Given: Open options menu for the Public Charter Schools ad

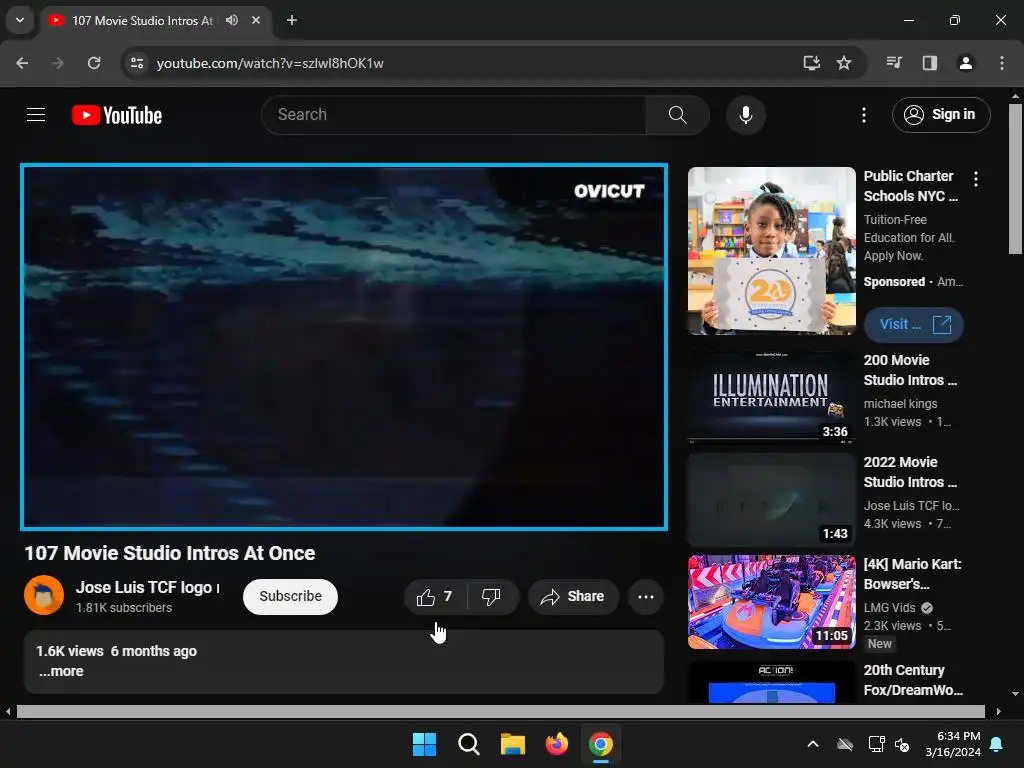Looking at the screenshot, I should 975,179.
